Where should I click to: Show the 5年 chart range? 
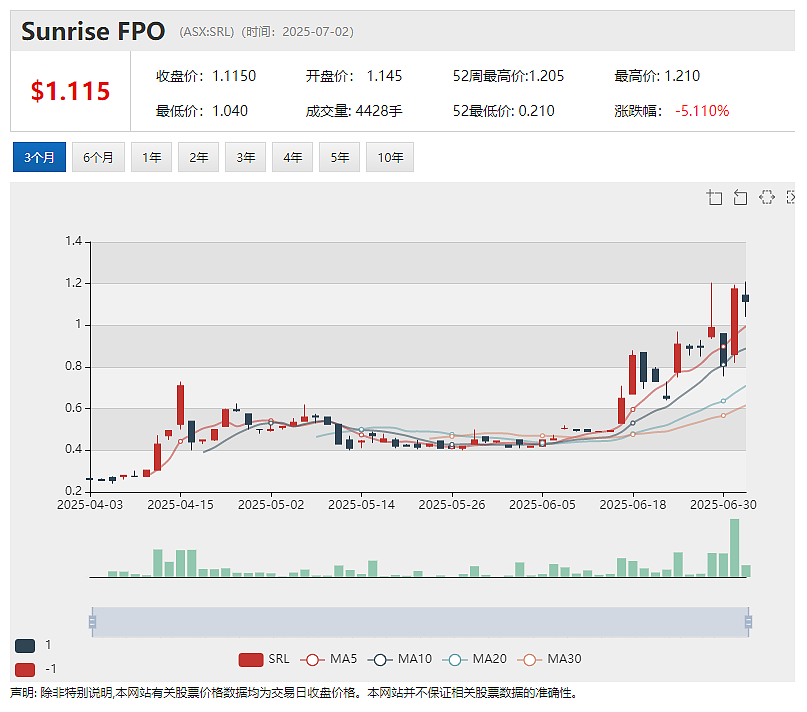[339, 157]
